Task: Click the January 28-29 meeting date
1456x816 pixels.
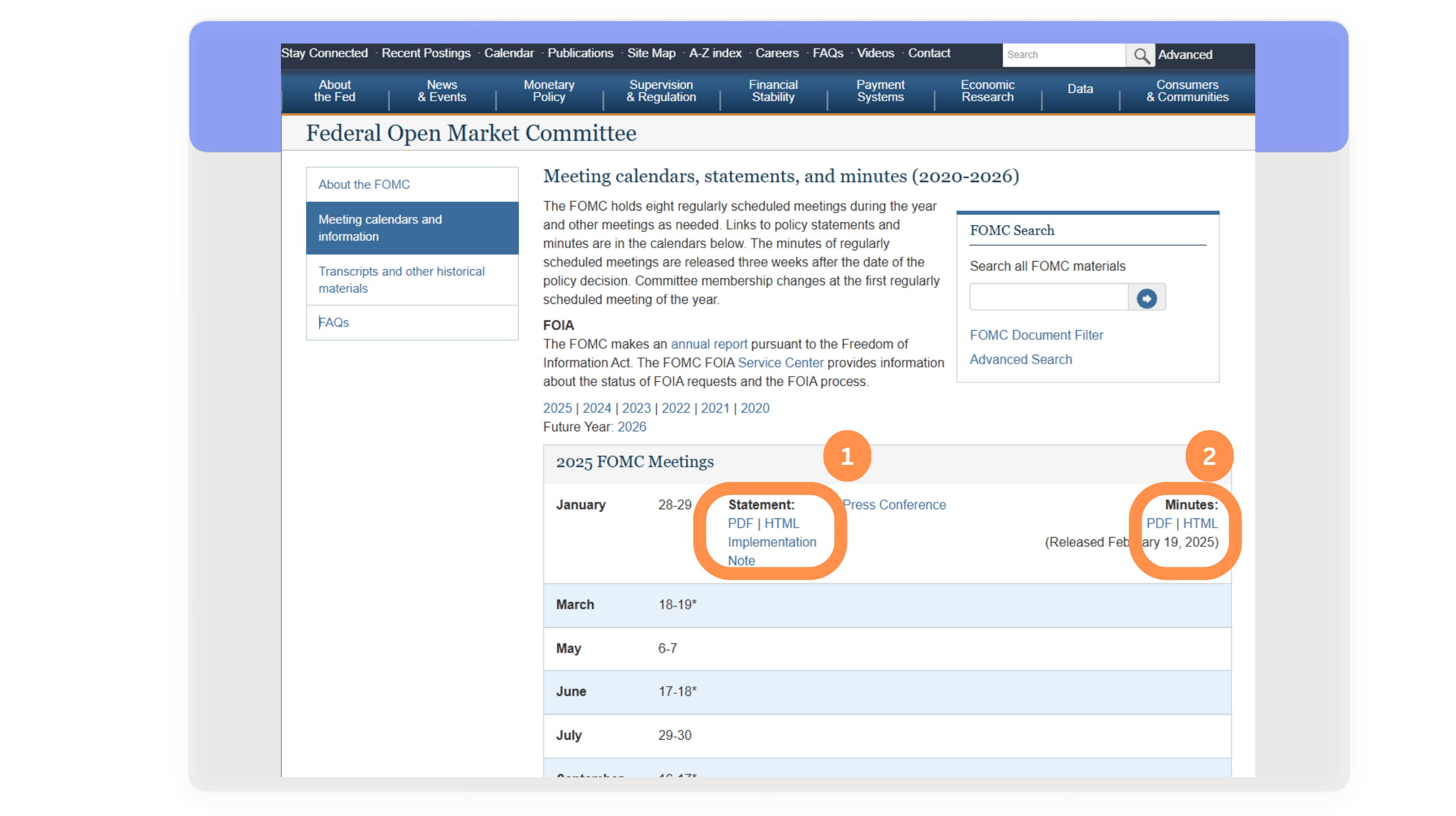Action: (x=675, y=505)
